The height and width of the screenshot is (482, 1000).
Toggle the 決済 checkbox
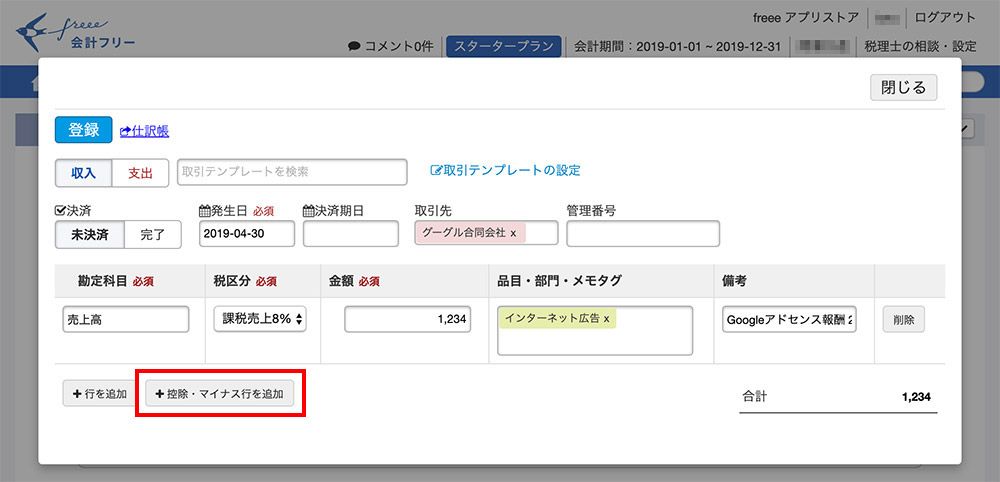tap(61, 211)
